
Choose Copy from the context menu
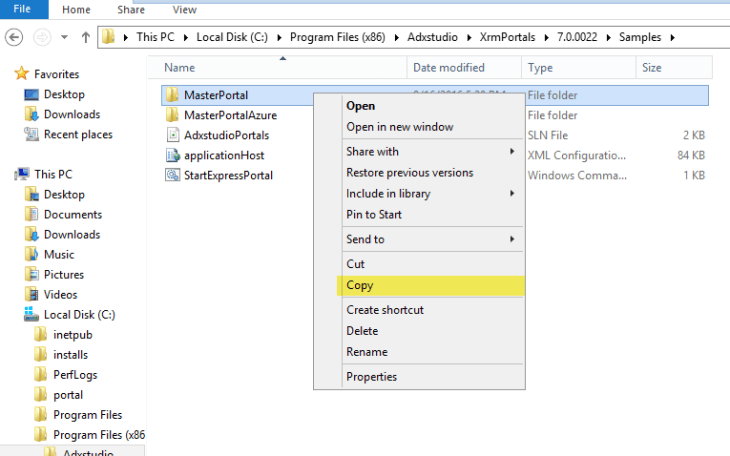coord(360,285)
